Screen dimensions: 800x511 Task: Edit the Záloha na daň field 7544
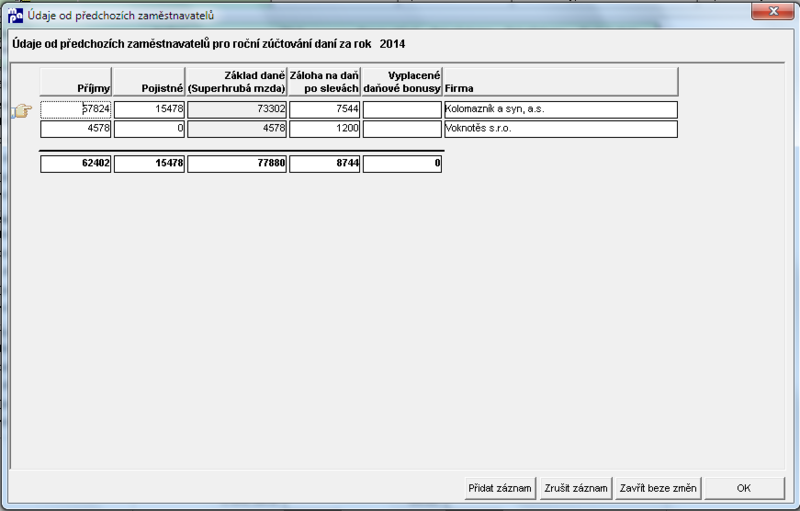click(x=324, y=109)
